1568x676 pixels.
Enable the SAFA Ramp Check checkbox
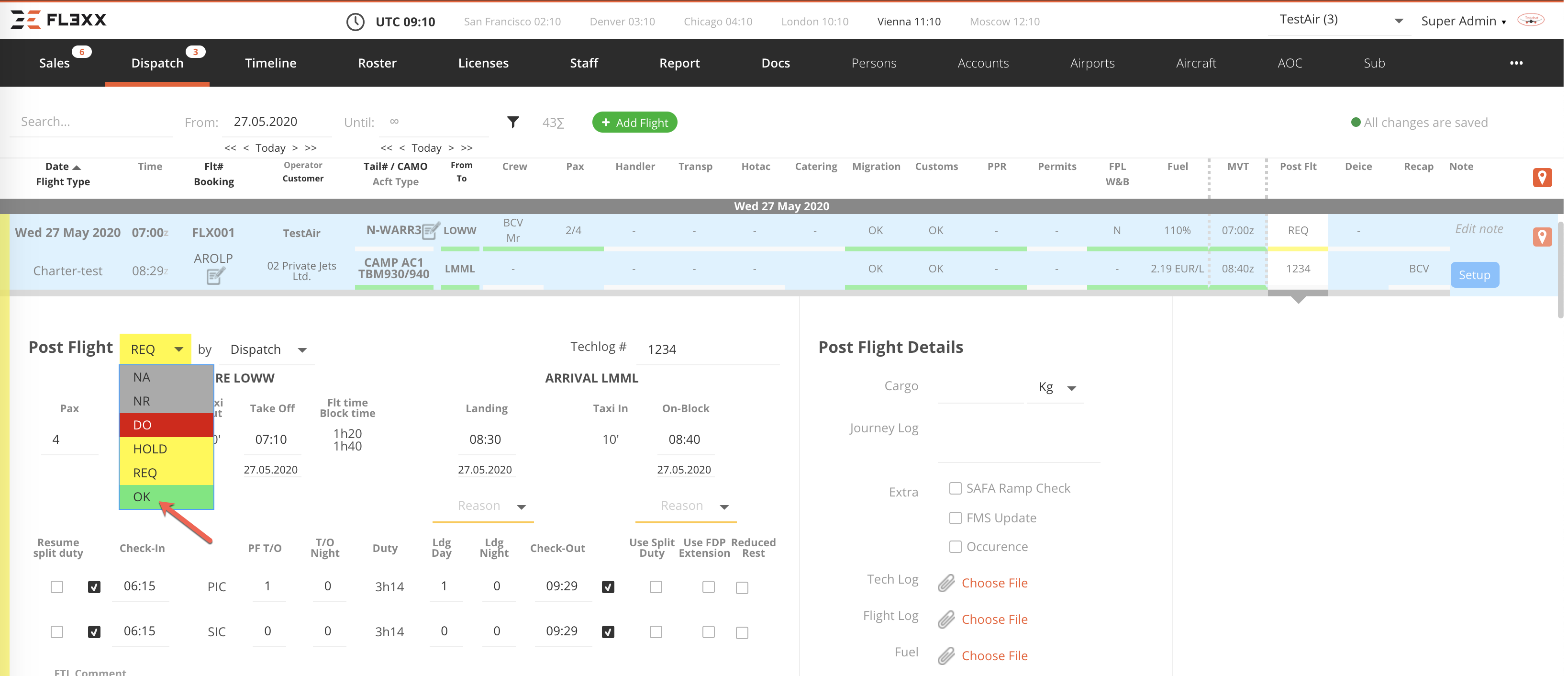coord(955,488)
